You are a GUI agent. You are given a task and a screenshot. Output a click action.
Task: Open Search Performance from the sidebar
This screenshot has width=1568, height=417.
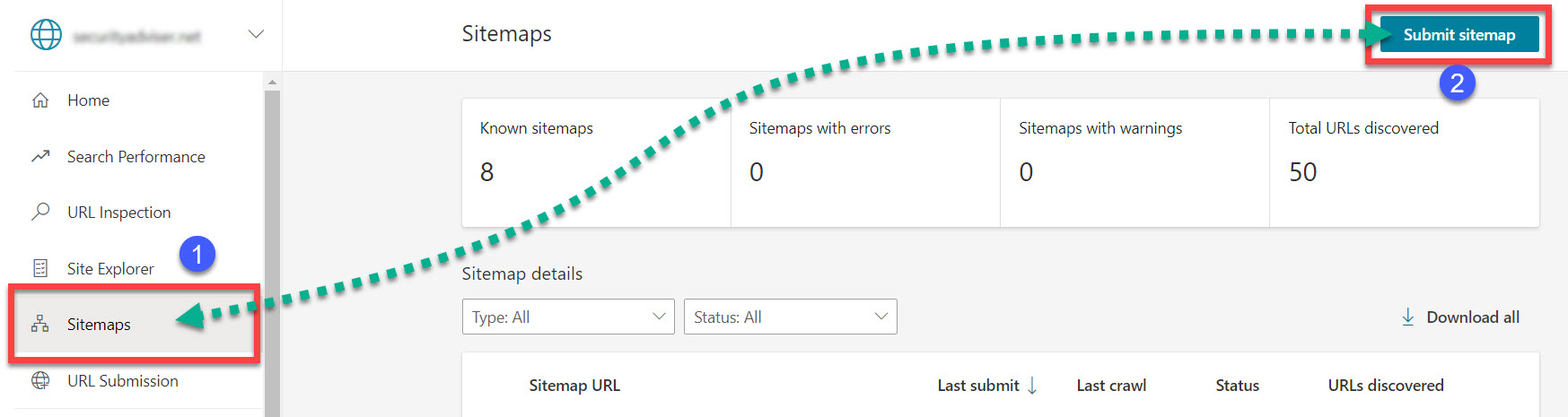point(136,157)
